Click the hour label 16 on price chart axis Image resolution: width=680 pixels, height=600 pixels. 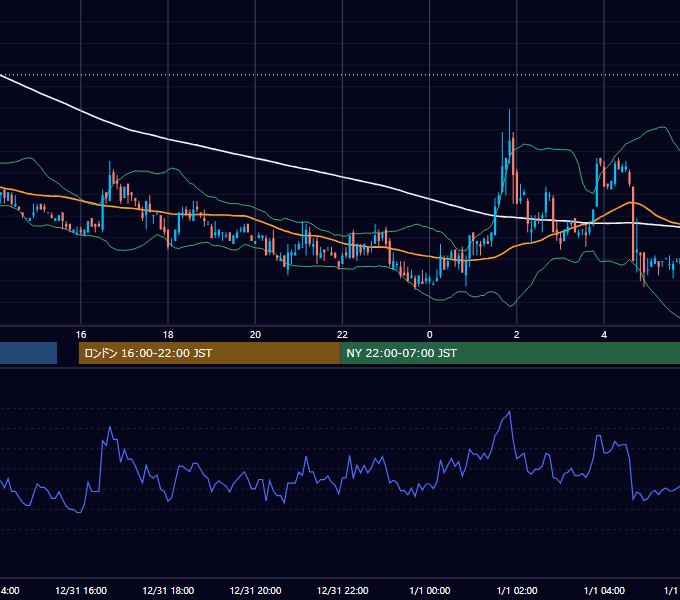coord(81,334)
